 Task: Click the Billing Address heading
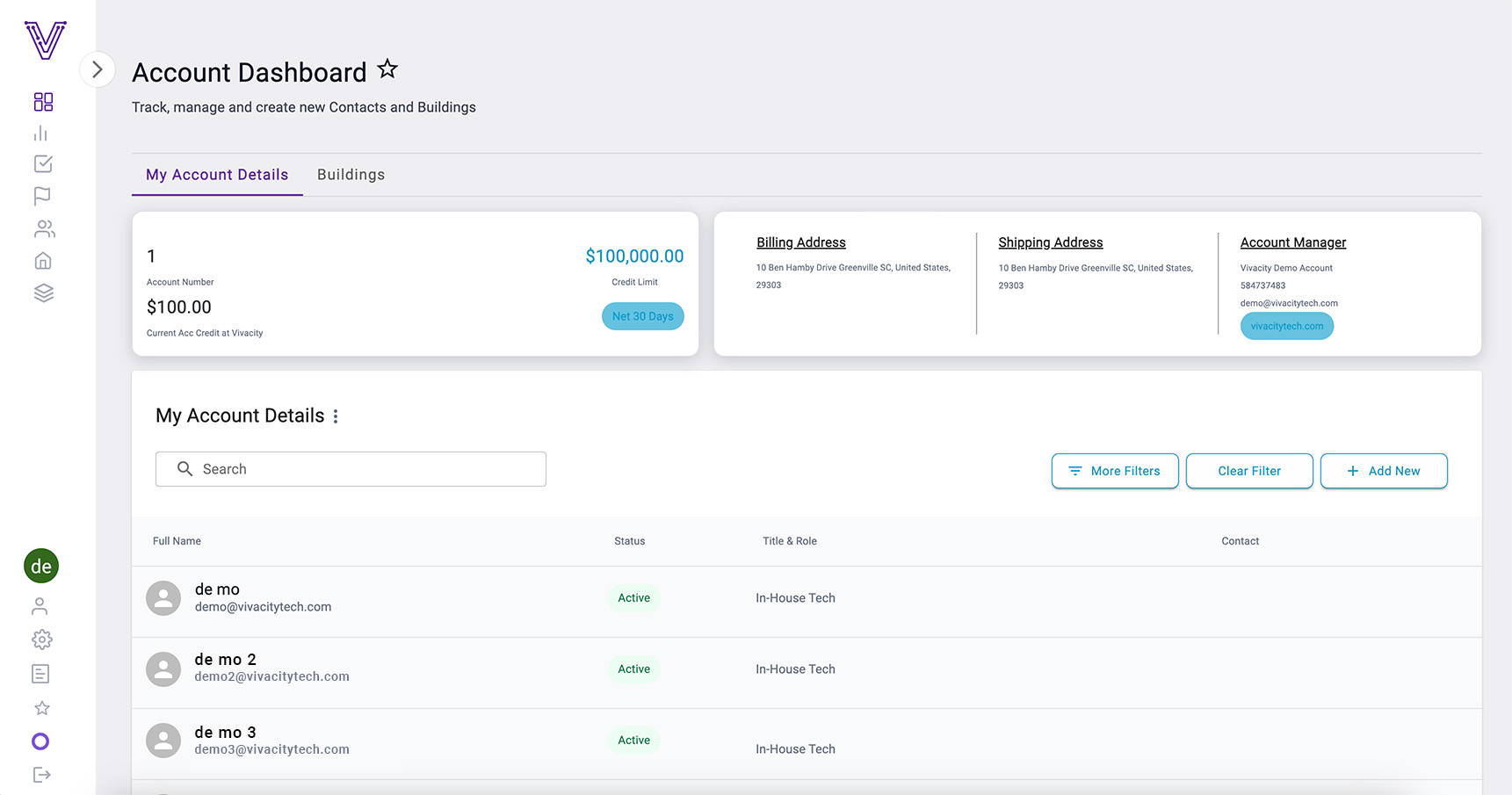(x=801, y=242)
